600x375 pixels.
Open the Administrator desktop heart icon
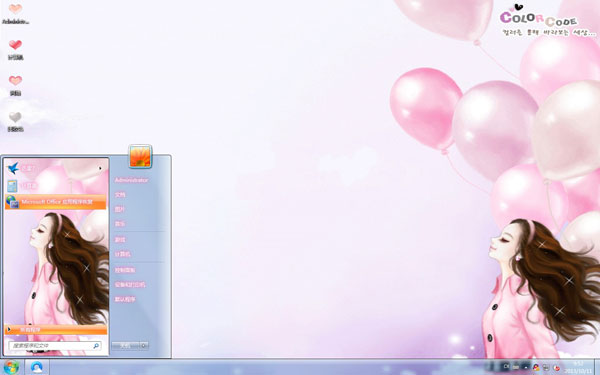15,14
